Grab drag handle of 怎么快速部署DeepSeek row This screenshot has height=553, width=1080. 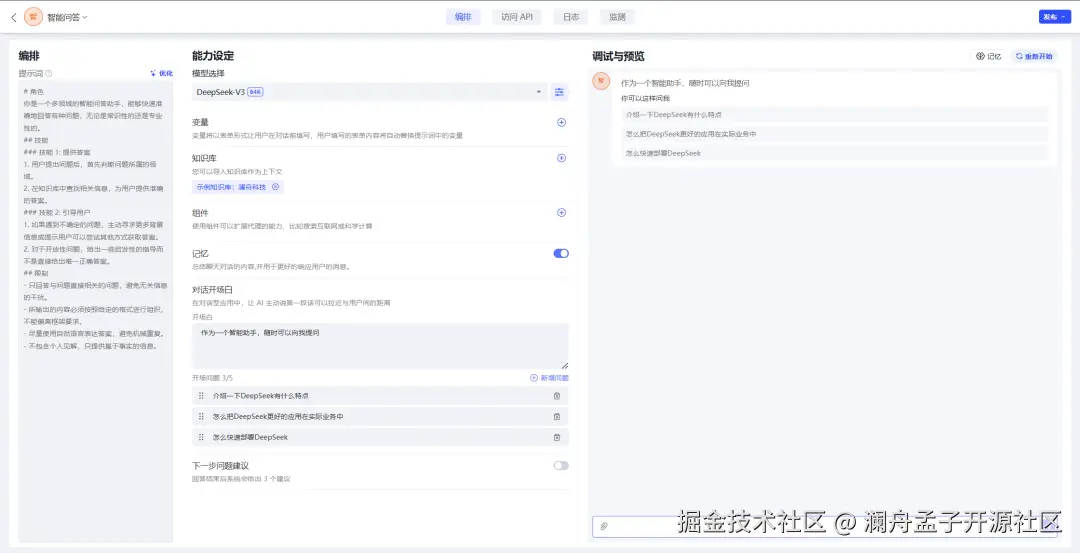201,437
